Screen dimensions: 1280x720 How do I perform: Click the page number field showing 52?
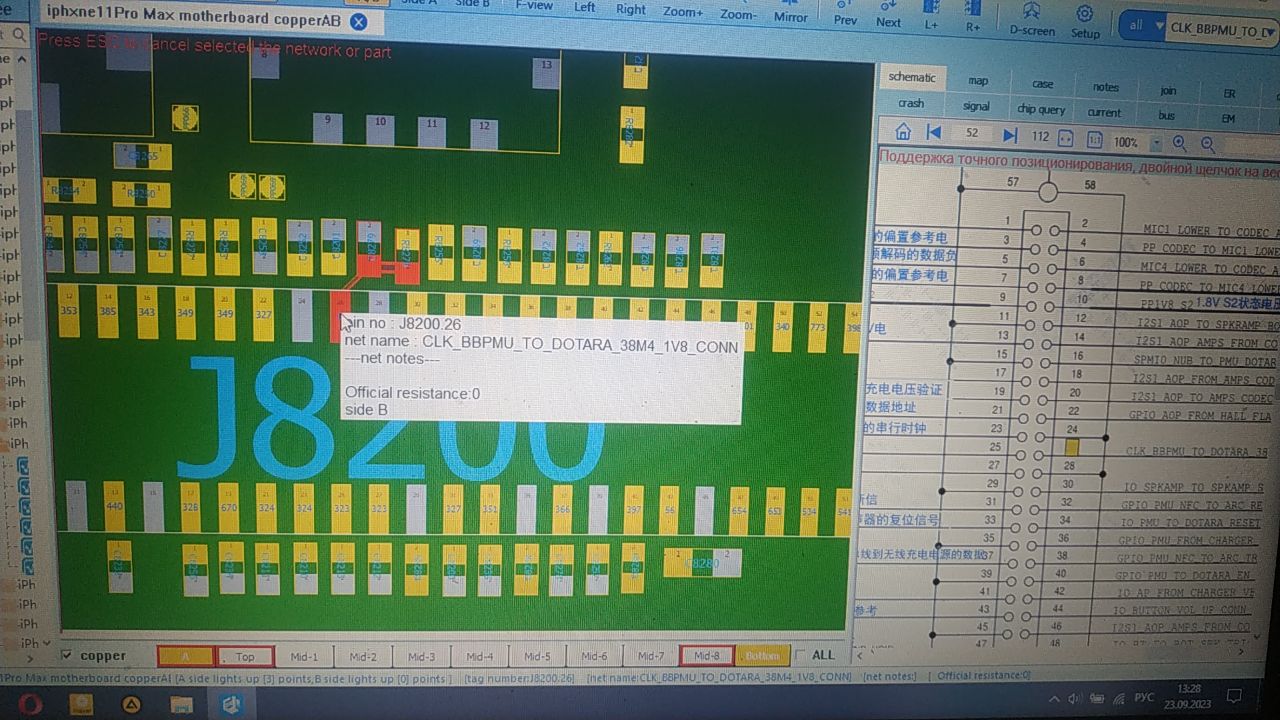pos(972,134)
